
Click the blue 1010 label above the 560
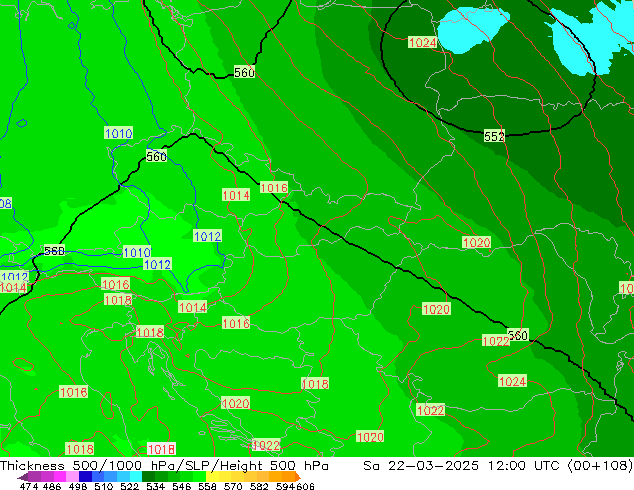point(118,133)
